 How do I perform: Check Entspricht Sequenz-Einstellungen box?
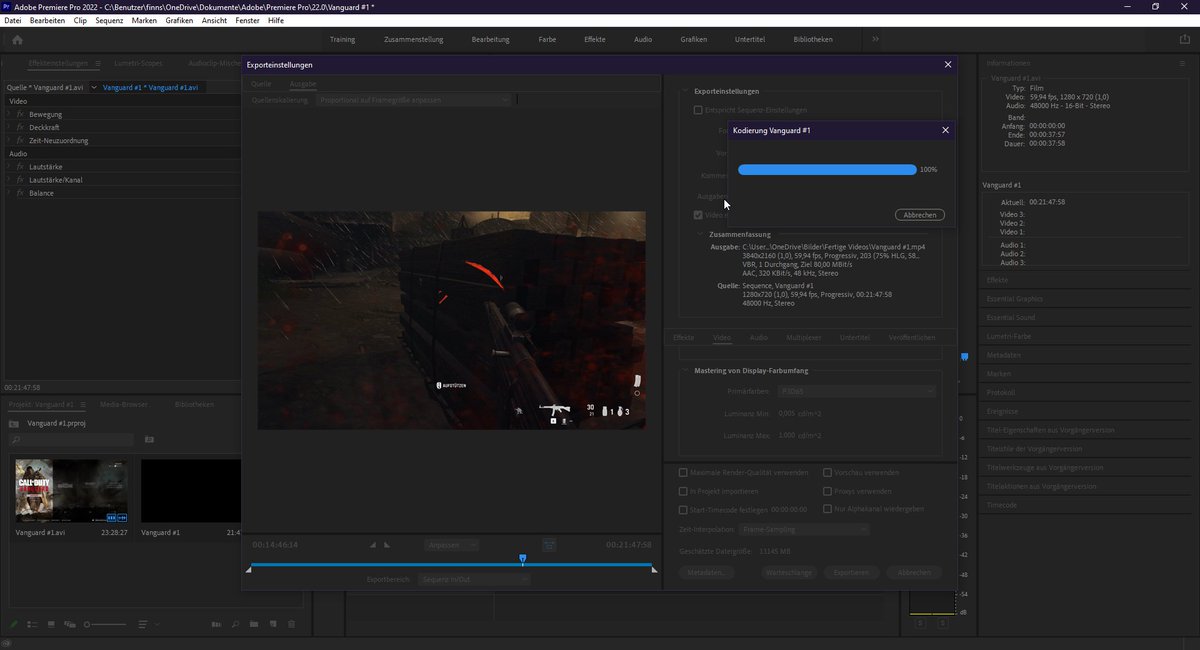click(698, 110)
